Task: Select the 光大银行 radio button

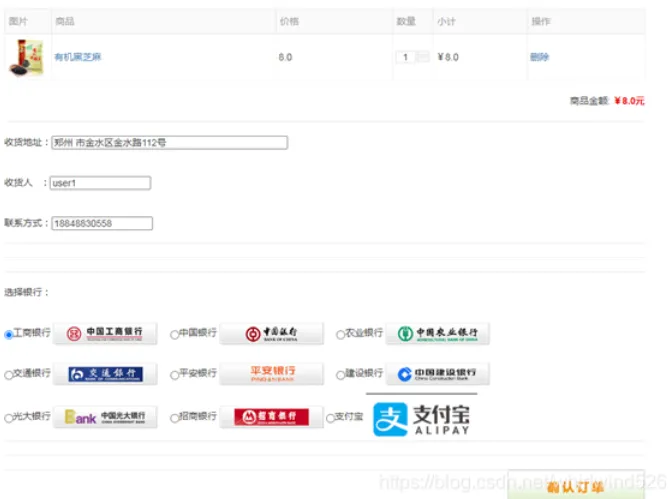Action: click(x=9, y=418)
